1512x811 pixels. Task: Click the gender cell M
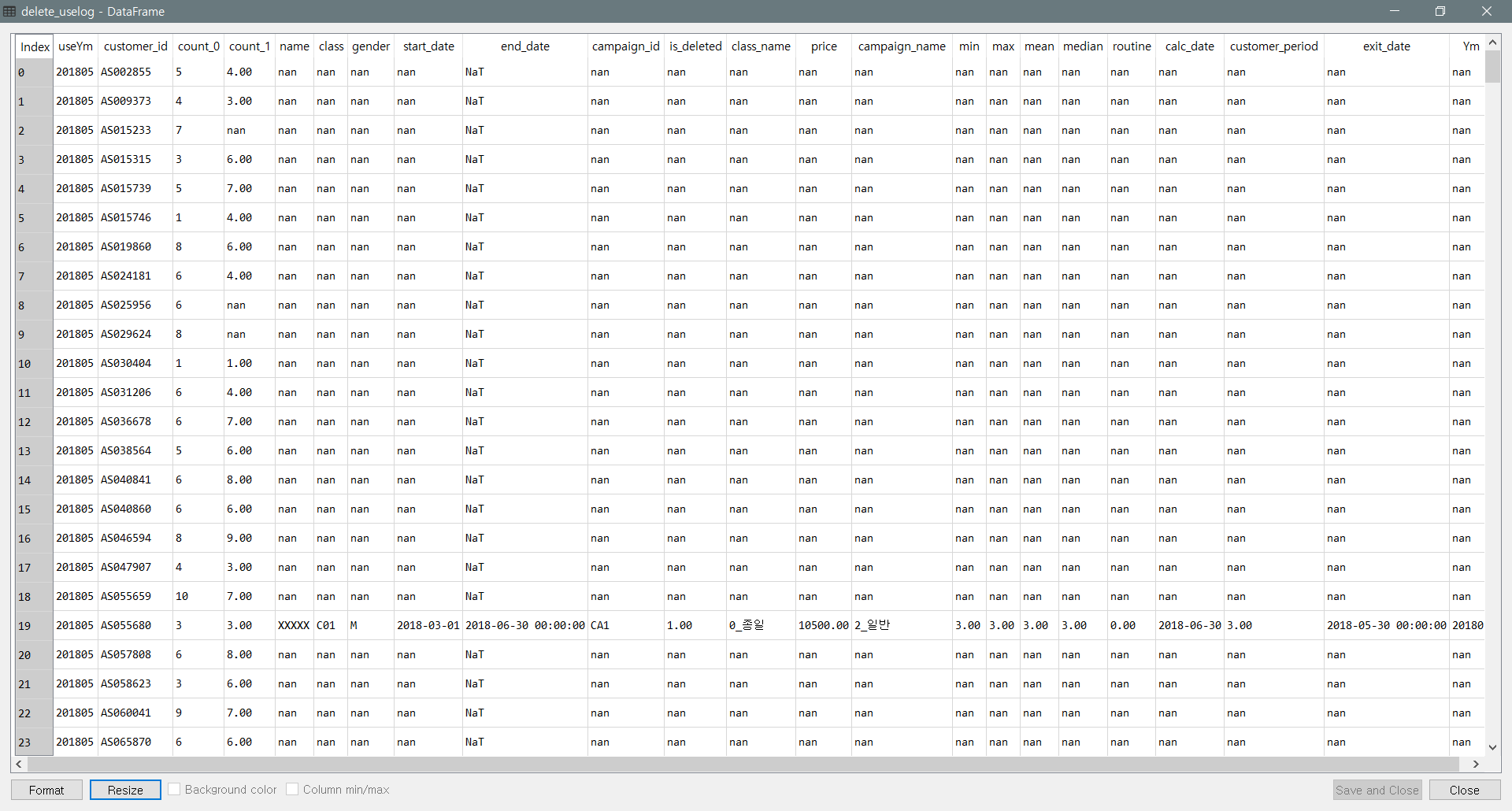point(370,626)
